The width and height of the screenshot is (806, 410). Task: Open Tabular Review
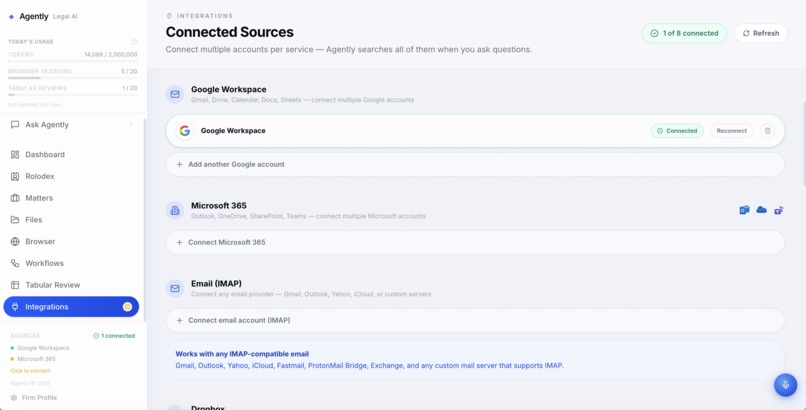pyautogui.click(x=71, y=285)
